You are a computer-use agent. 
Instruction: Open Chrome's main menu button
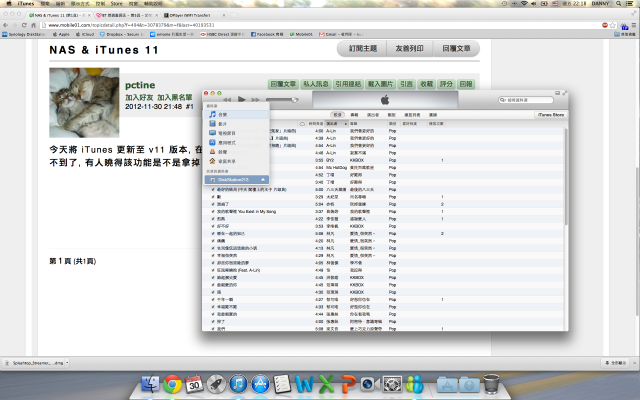pos(634,25)
